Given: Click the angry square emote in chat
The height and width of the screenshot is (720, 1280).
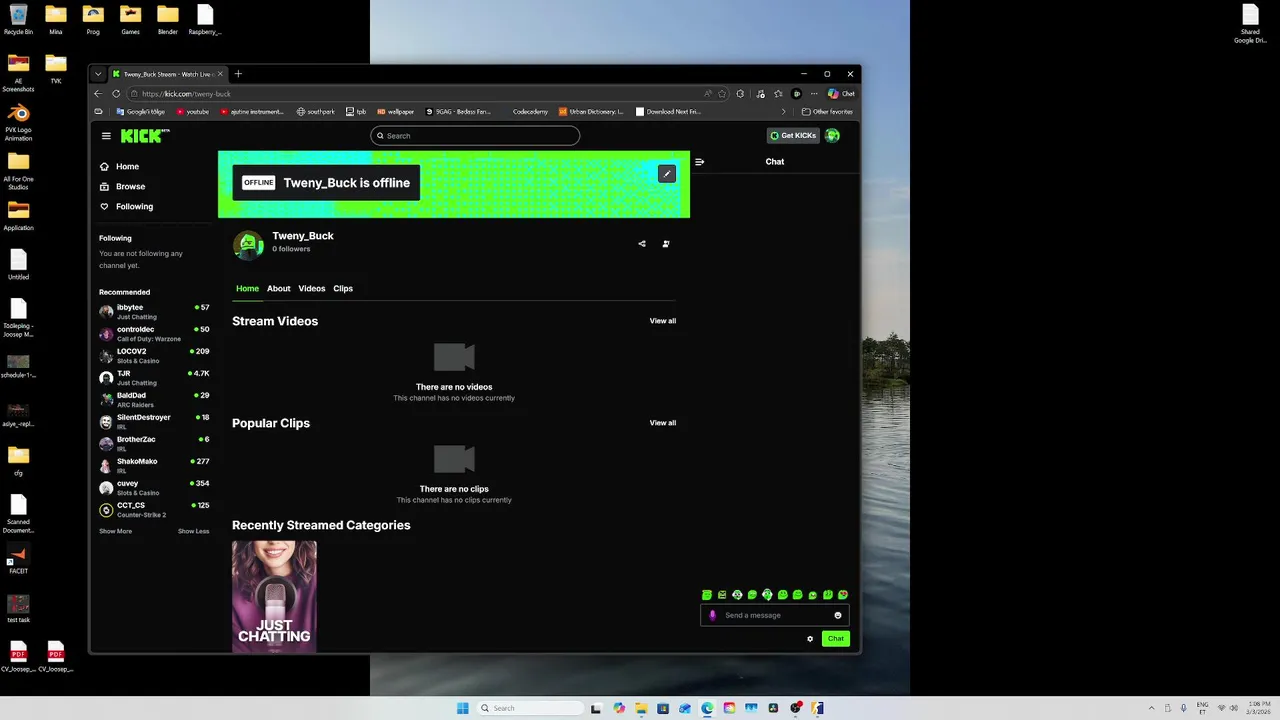Looking at the screenshot, I should (x=722, y=595).
